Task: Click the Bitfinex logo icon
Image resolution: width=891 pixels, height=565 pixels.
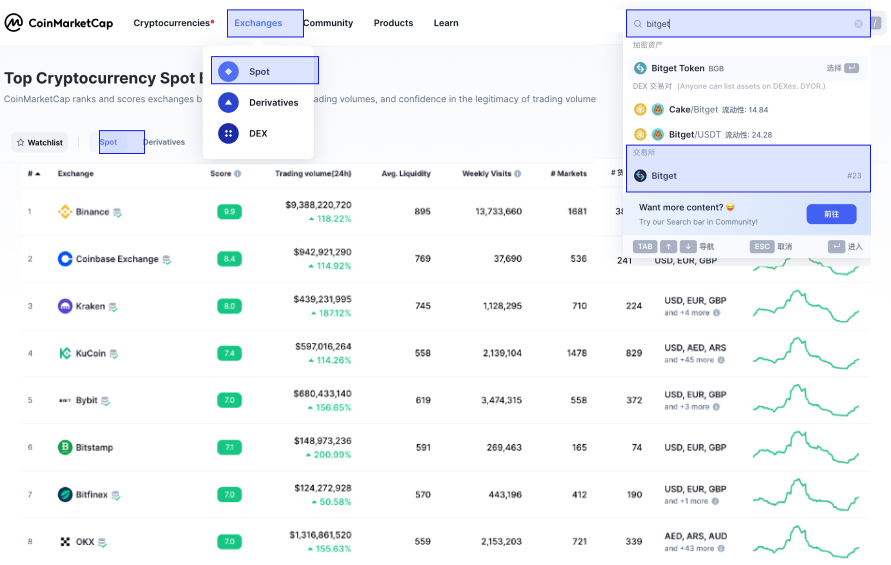Action: [x=65, y=495]
